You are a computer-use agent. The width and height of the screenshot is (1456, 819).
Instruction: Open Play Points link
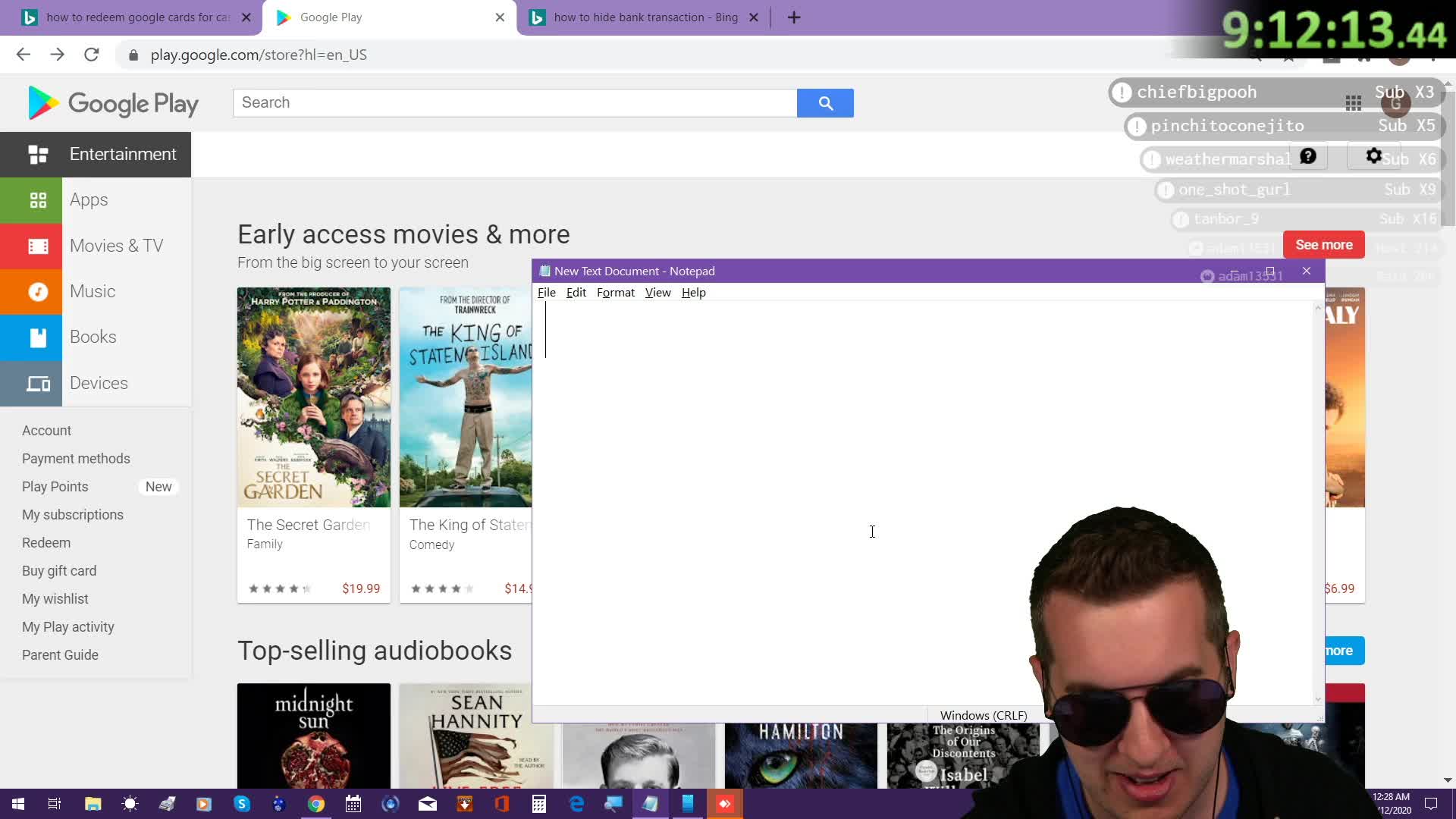(55, 487)
